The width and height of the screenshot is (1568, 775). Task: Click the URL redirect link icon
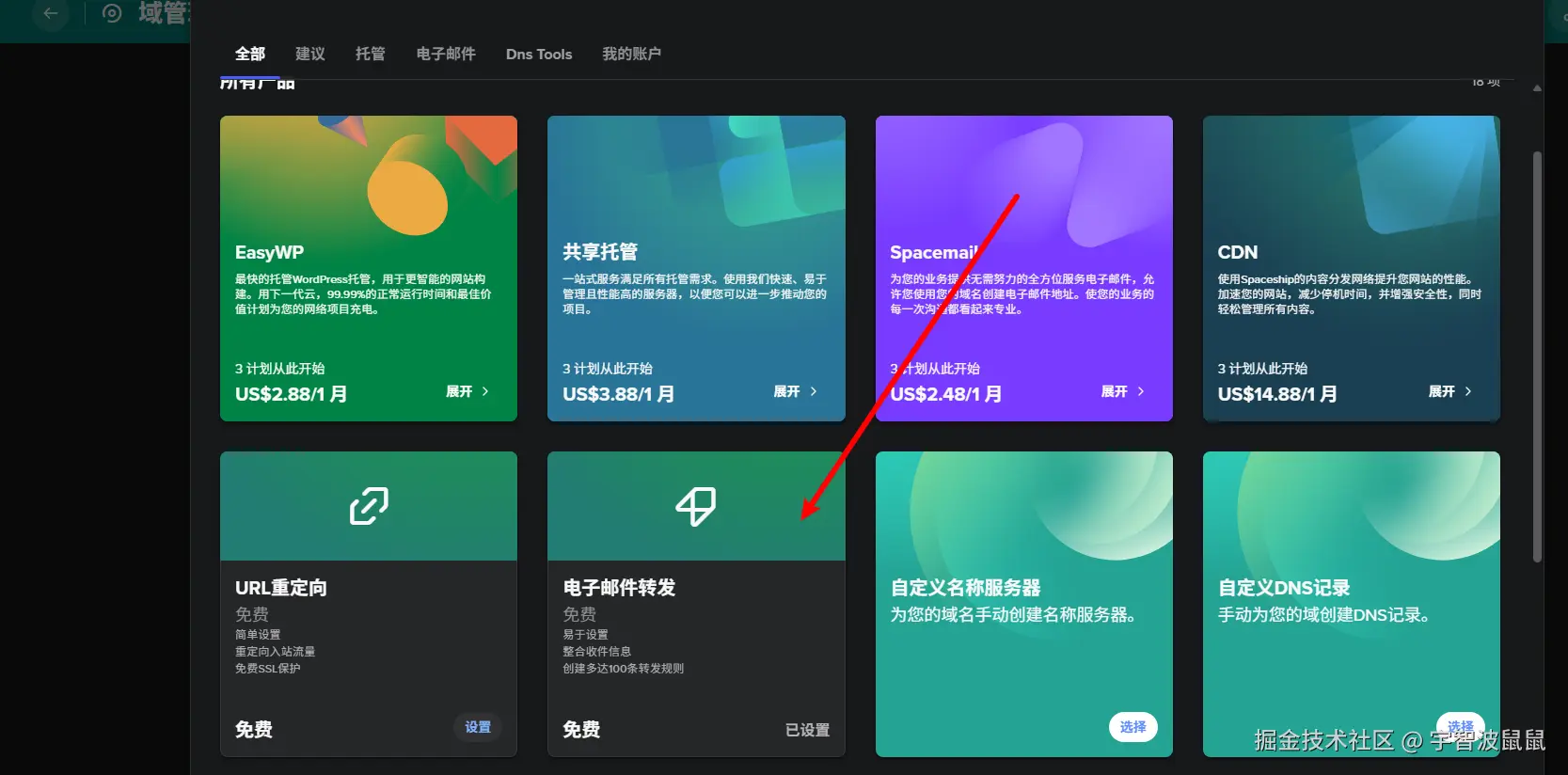(369, 506)
